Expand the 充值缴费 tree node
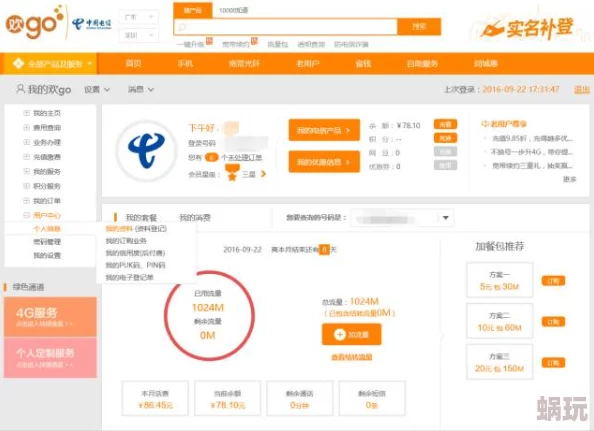 click(26, 157)
